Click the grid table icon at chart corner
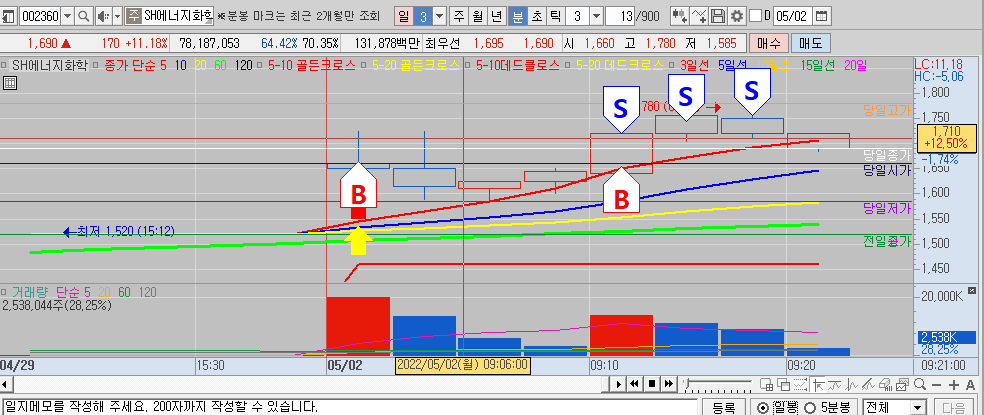Viewport: 984px width, 415px height. (x=10, y=83)
